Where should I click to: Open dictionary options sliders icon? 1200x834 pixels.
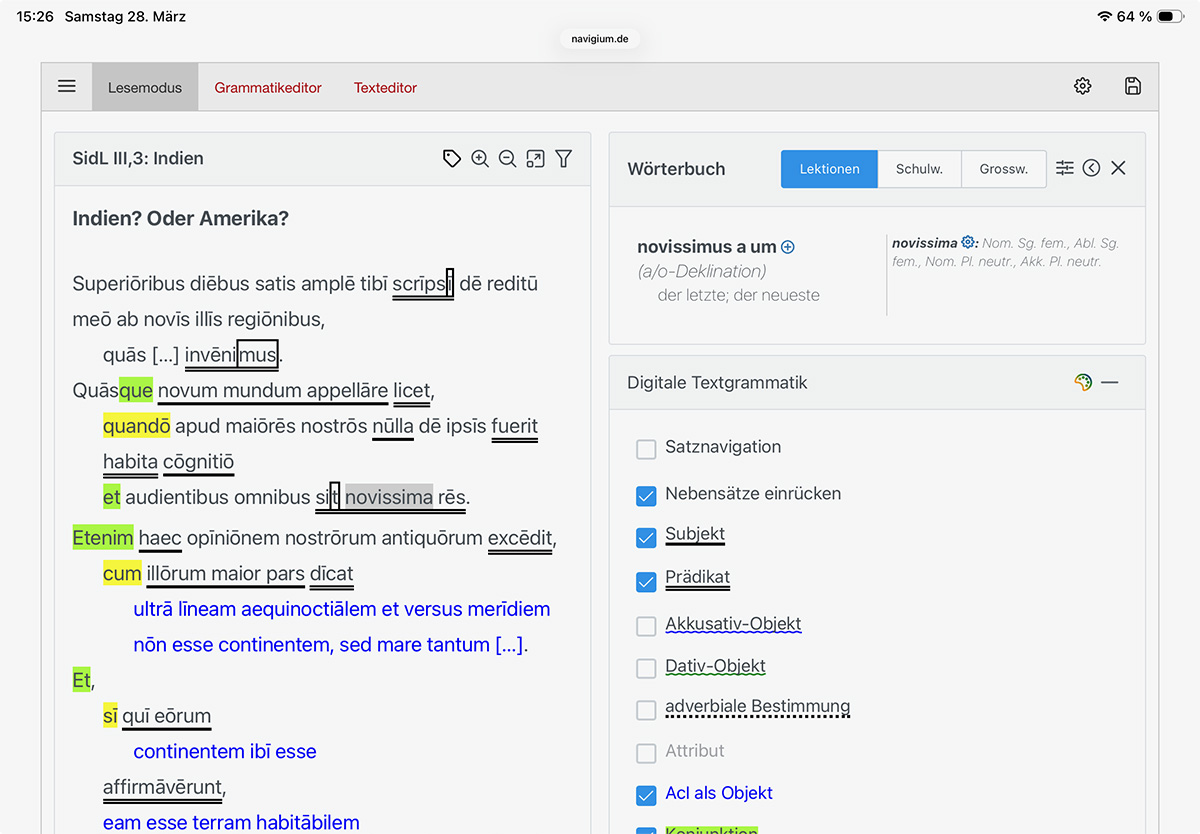[x=1064, y=168]
